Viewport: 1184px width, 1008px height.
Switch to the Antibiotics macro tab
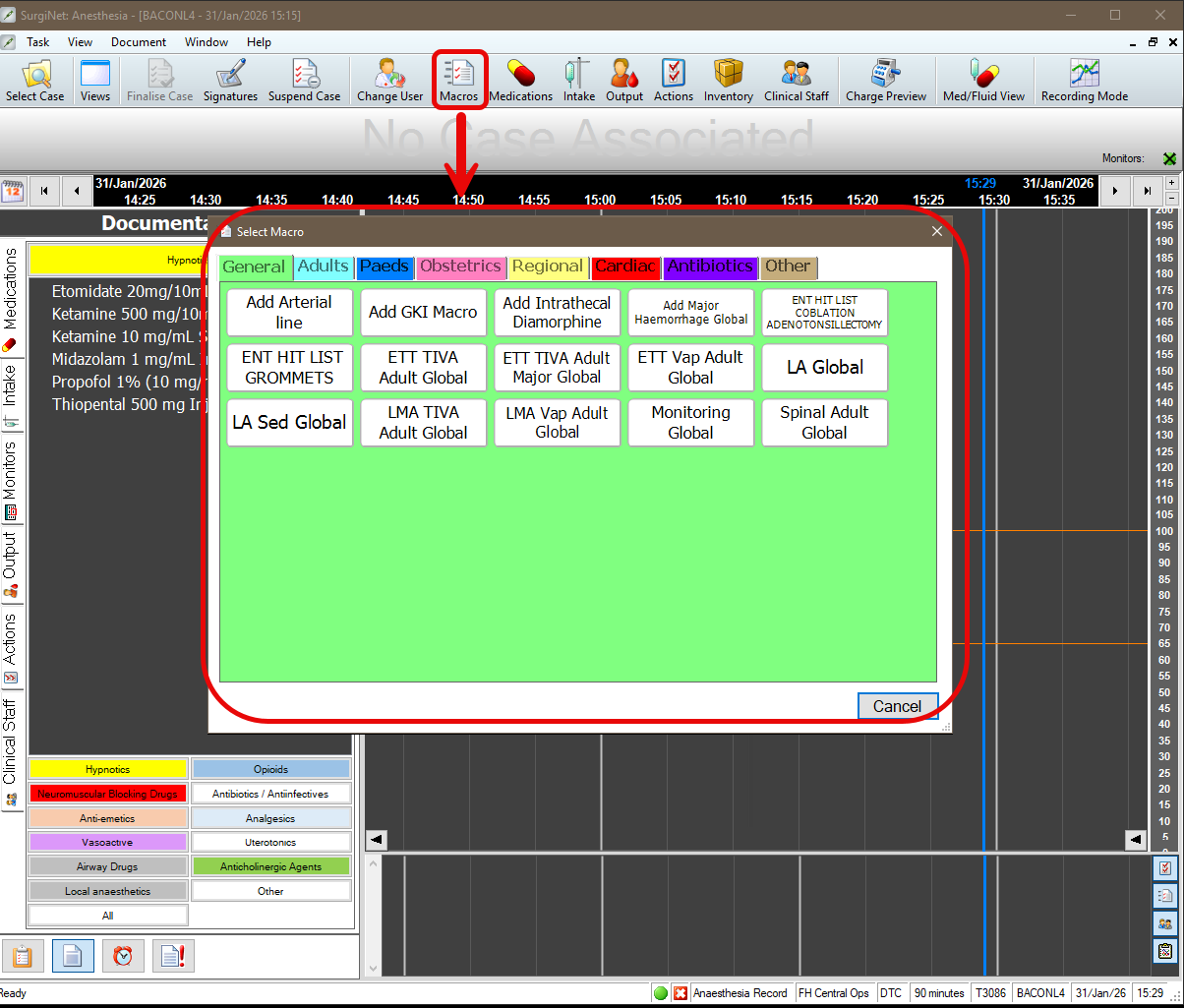pos(710,267)
